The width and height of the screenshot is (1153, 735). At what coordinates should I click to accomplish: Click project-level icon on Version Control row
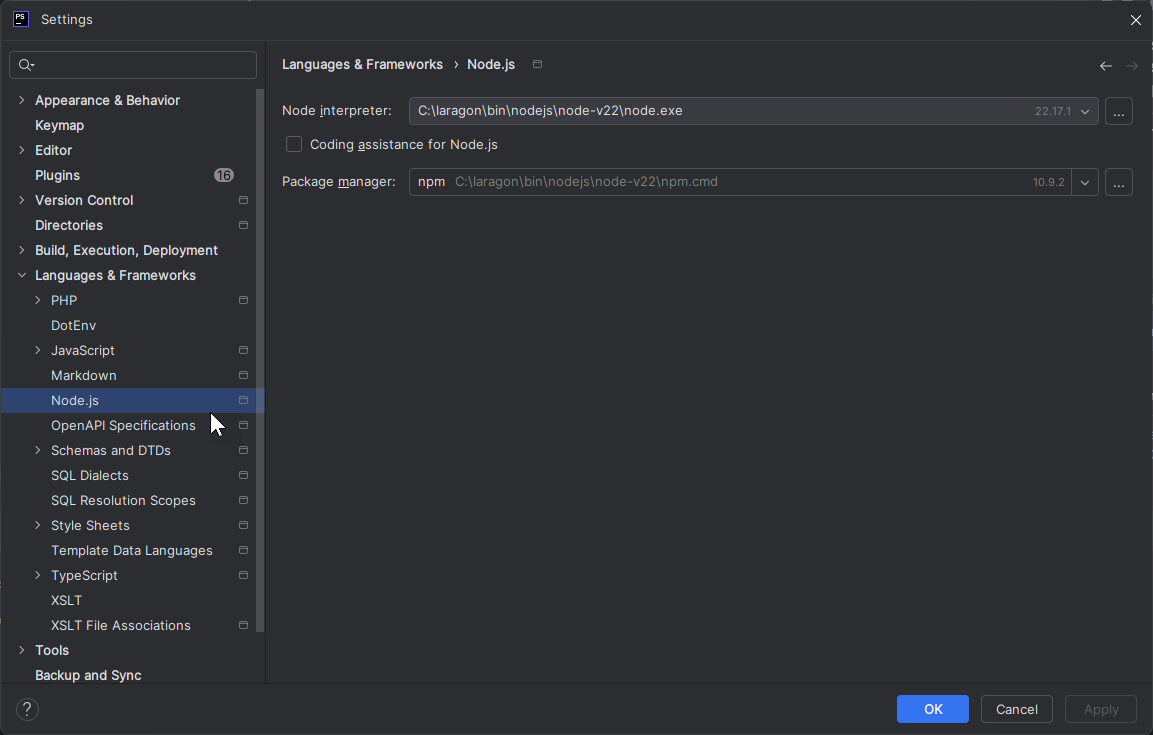[243, 200]
